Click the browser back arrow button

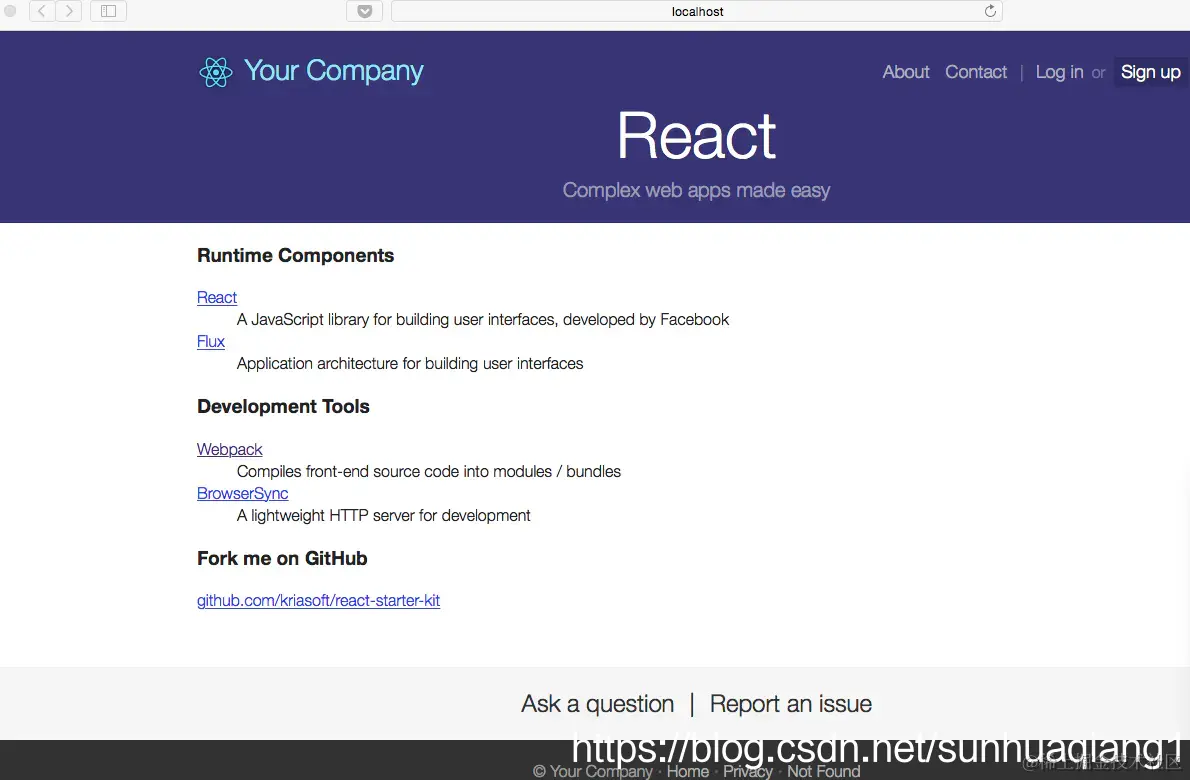42,11
